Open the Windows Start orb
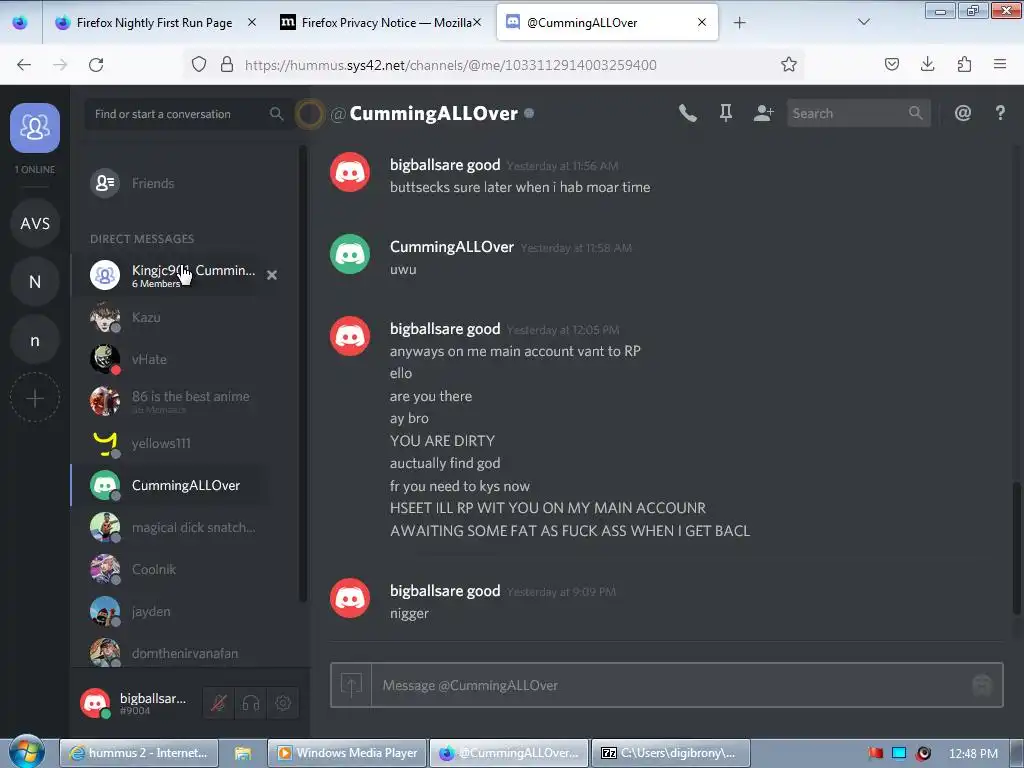This screenshot has height=768, width=1024. [26, 752]
